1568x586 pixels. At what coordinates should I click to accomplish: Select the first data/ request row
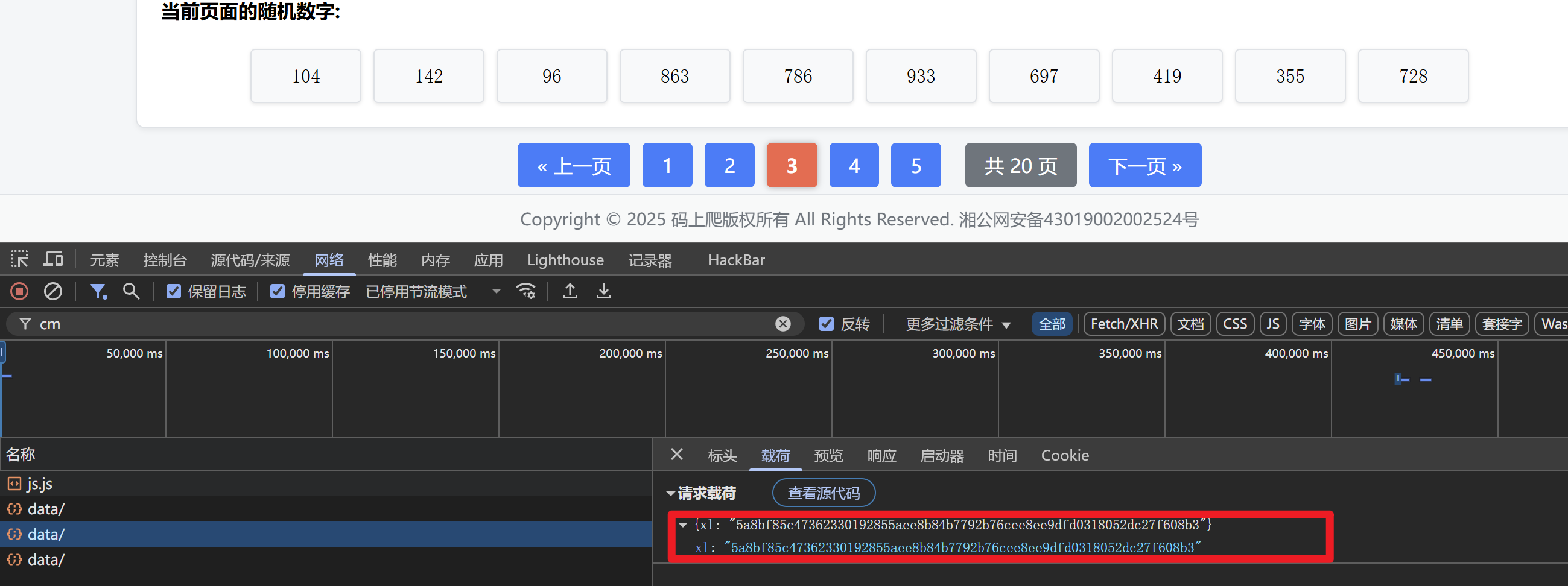(326, 509)
